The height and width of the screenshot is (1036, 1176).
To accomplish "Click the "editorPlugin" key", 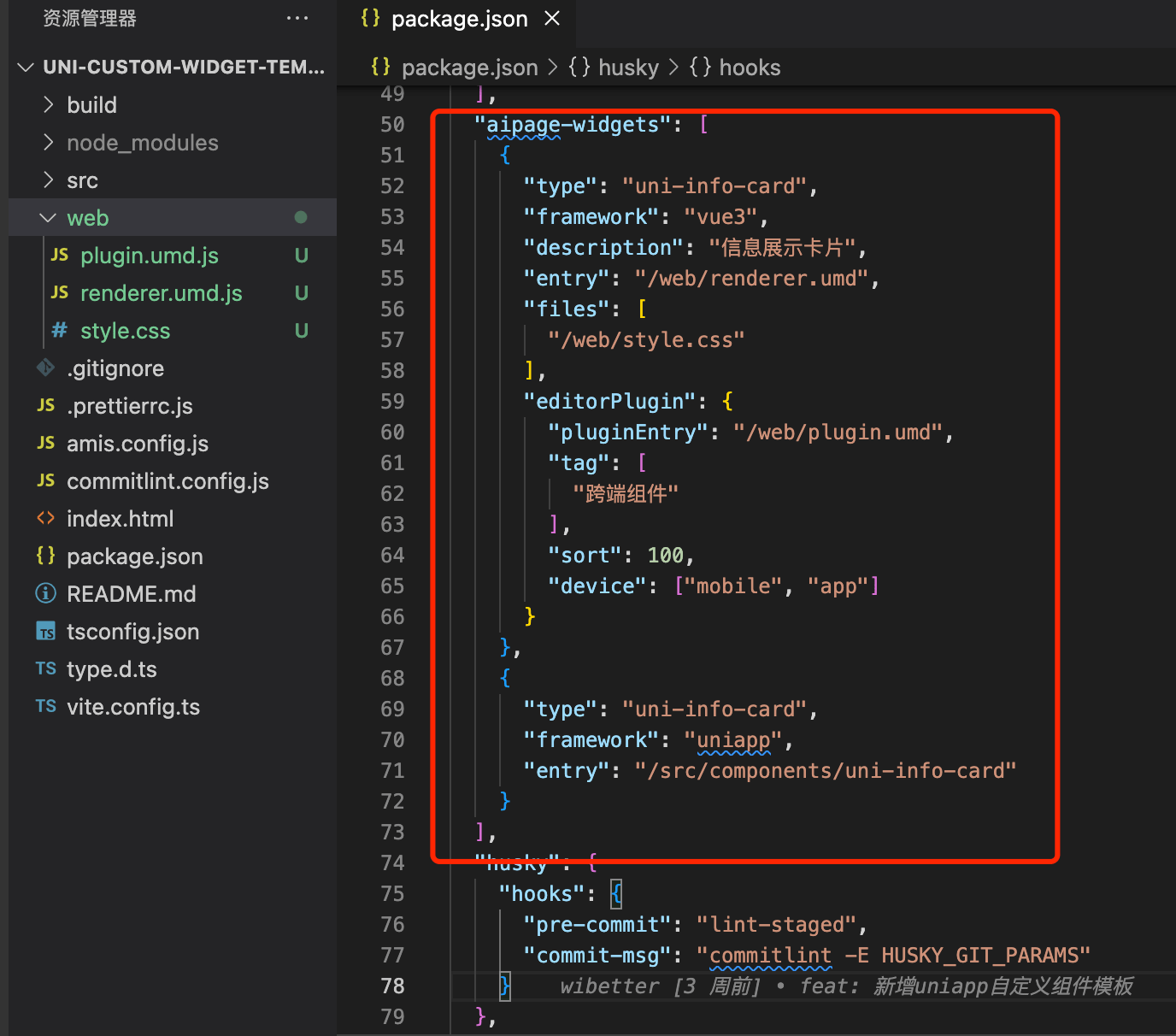I will tap(610, 402).
